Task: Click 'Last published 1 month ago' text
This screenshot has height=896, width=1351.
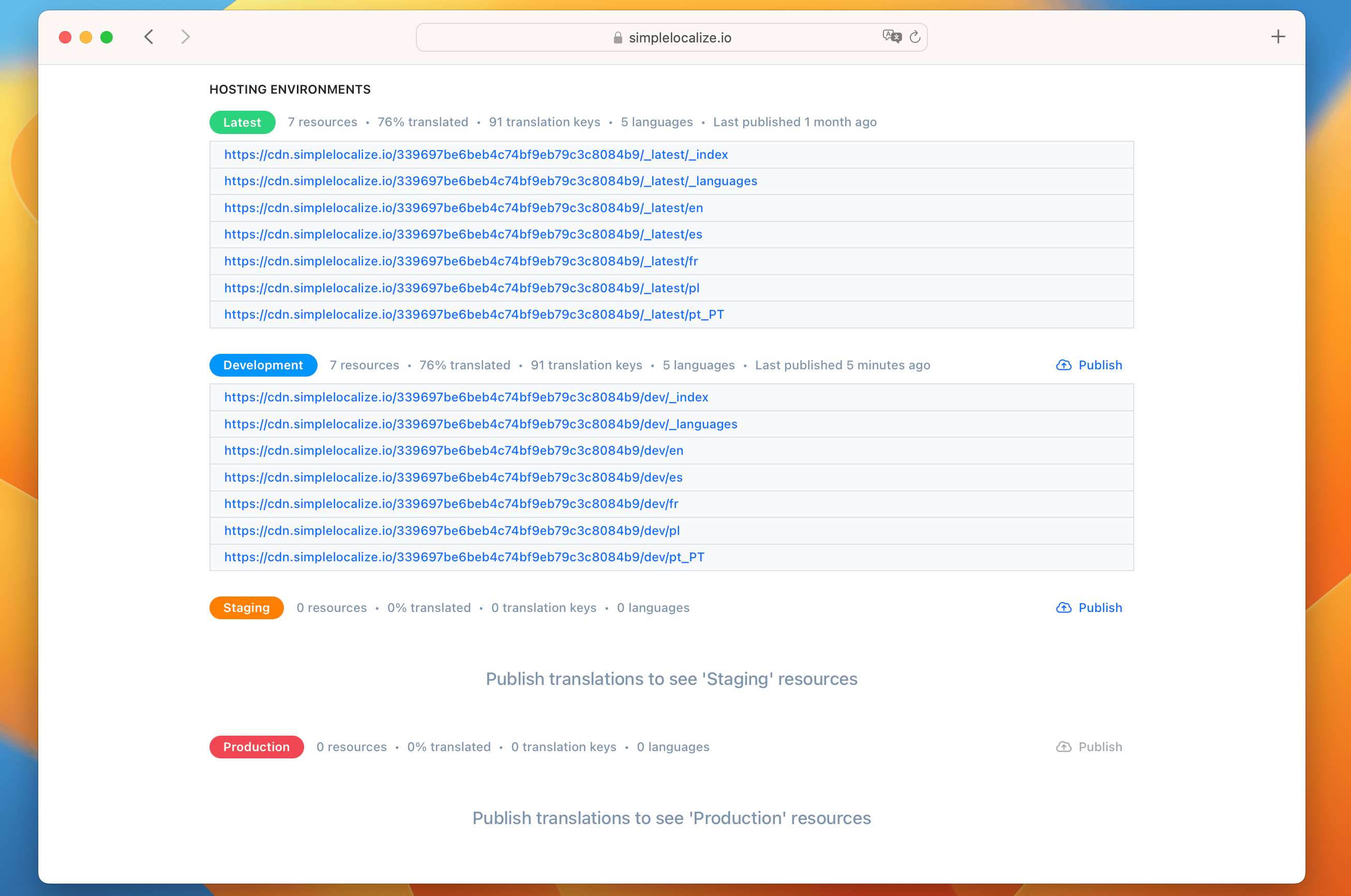Action: (794, 122)
